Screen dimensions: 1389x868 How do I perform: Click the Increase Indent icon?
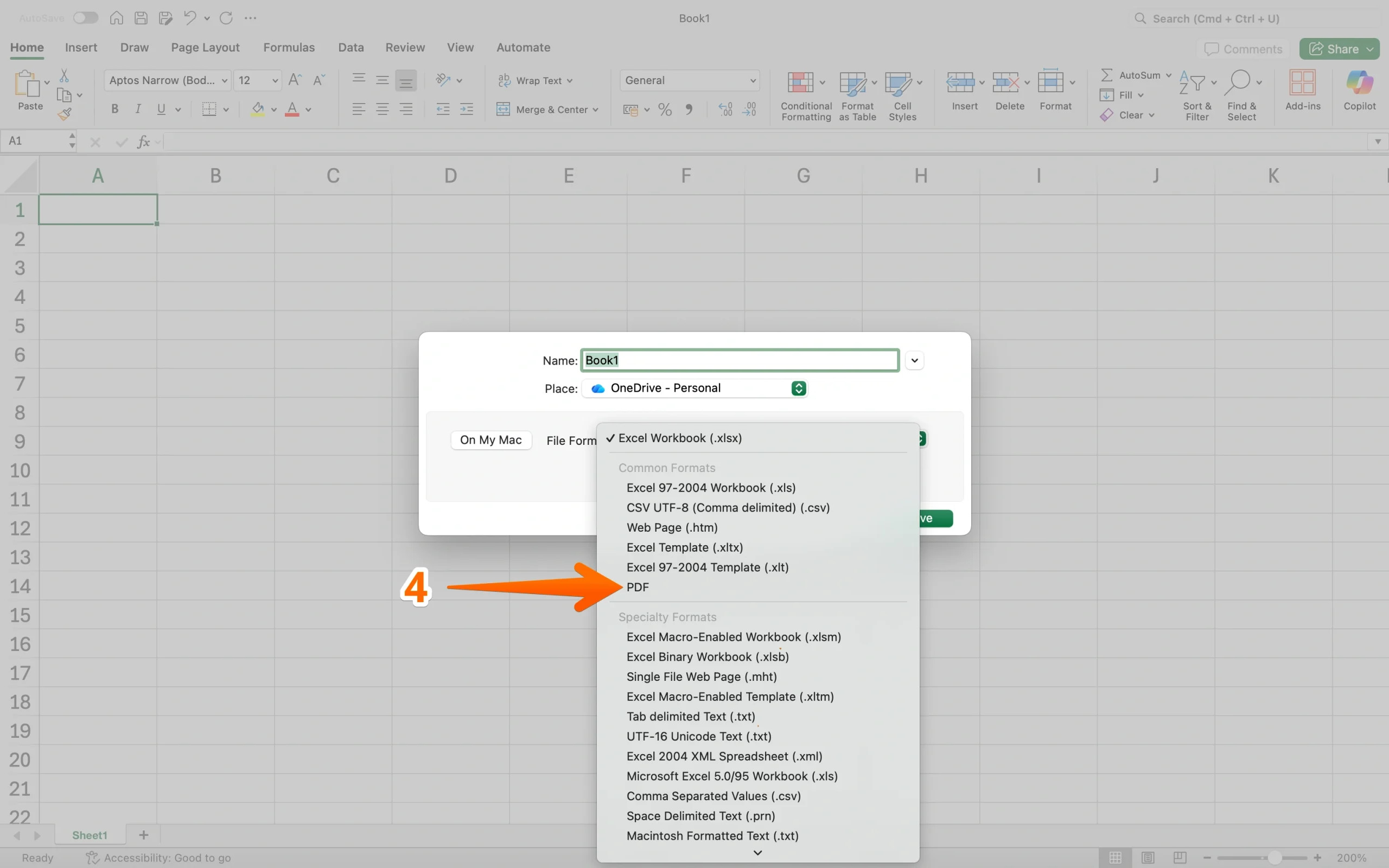click(467, 109)
